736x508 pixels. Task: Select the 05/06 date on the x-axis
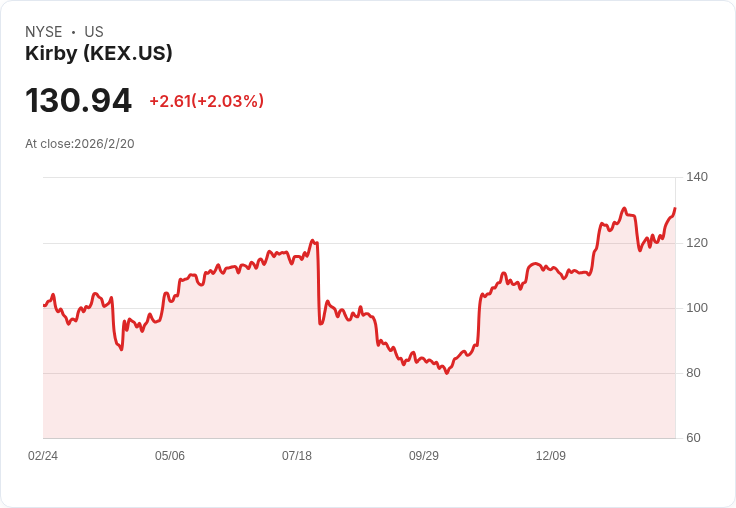point(170,456)
